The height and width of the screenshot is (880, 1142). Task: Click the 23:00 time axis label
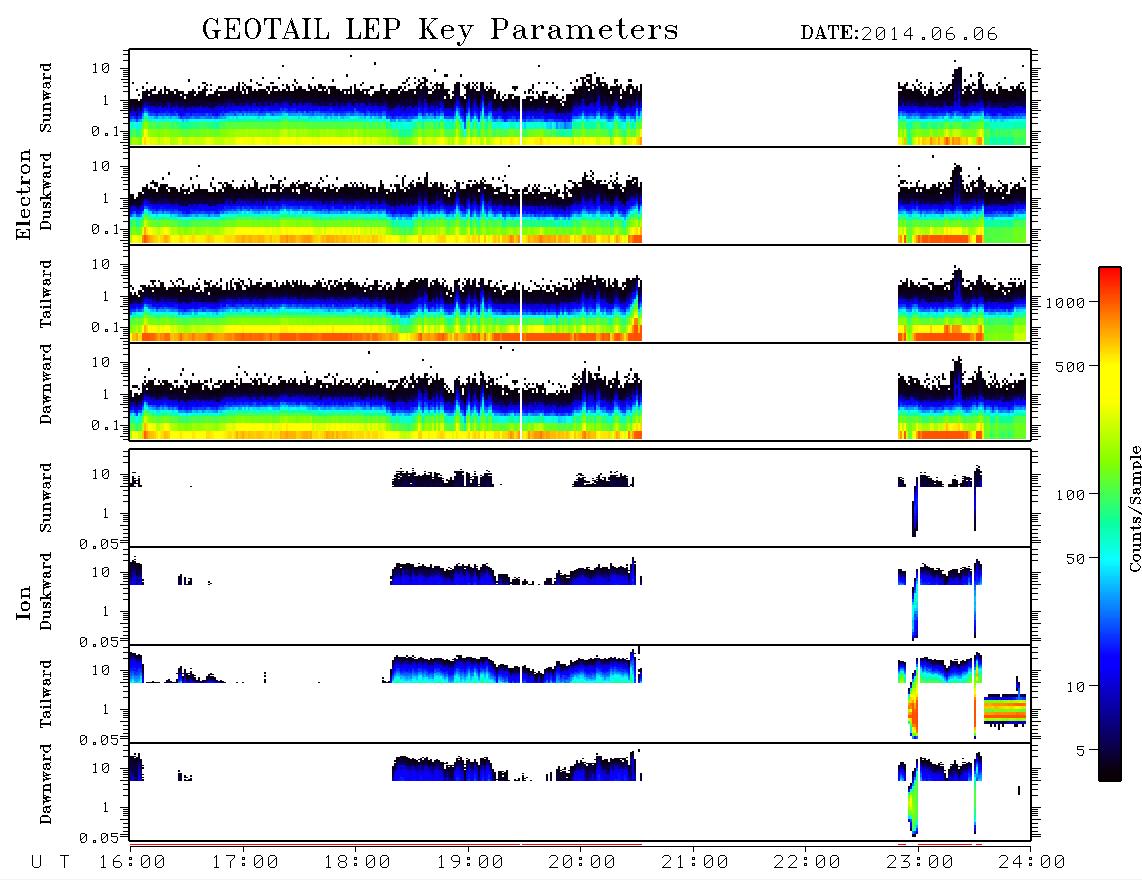pyautogui.click(x=919, y=862)
